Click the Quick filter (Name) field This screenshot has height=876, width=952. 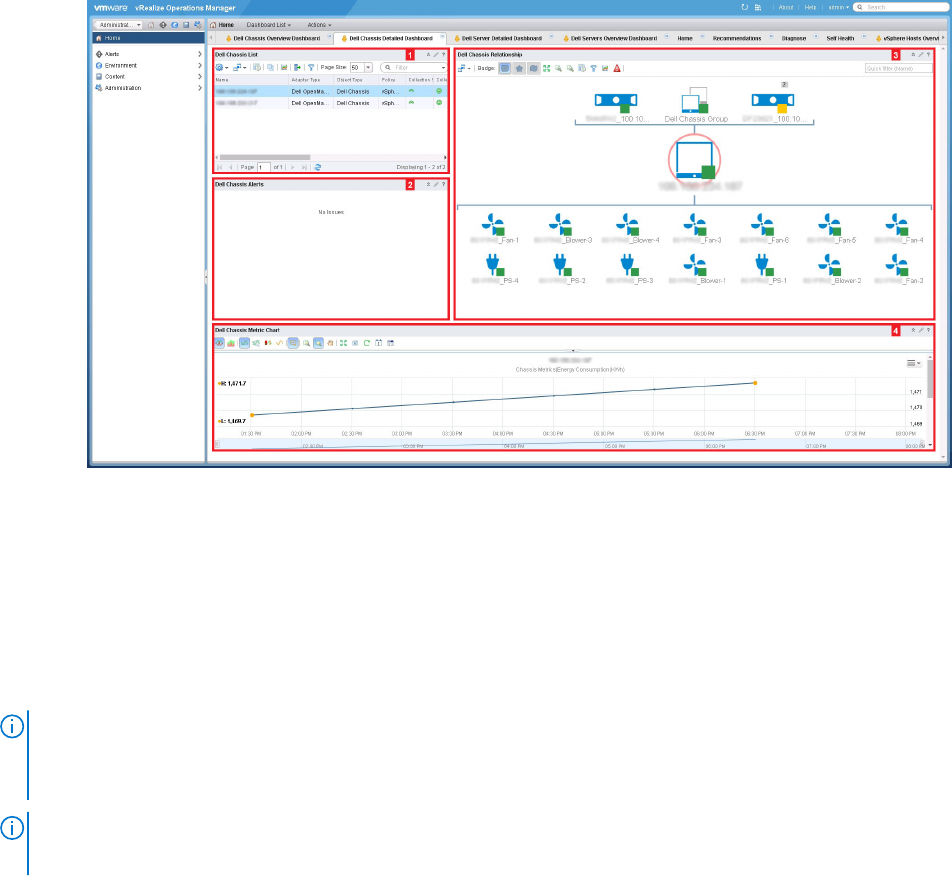point(899,69)
